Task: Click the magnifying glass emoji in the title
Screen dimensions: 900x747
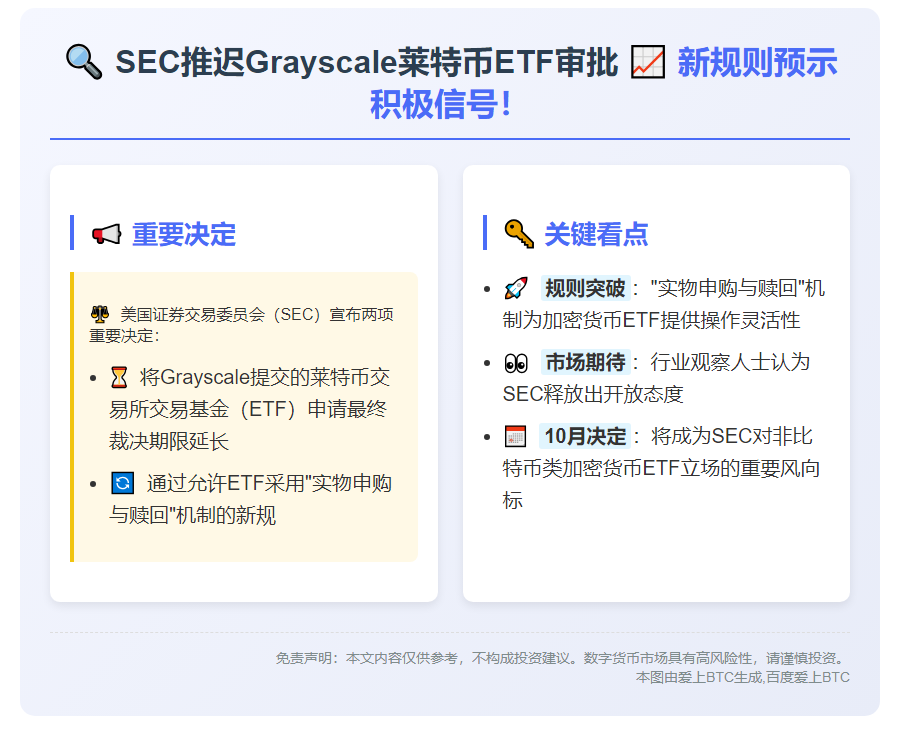Action: click(84, 62)
